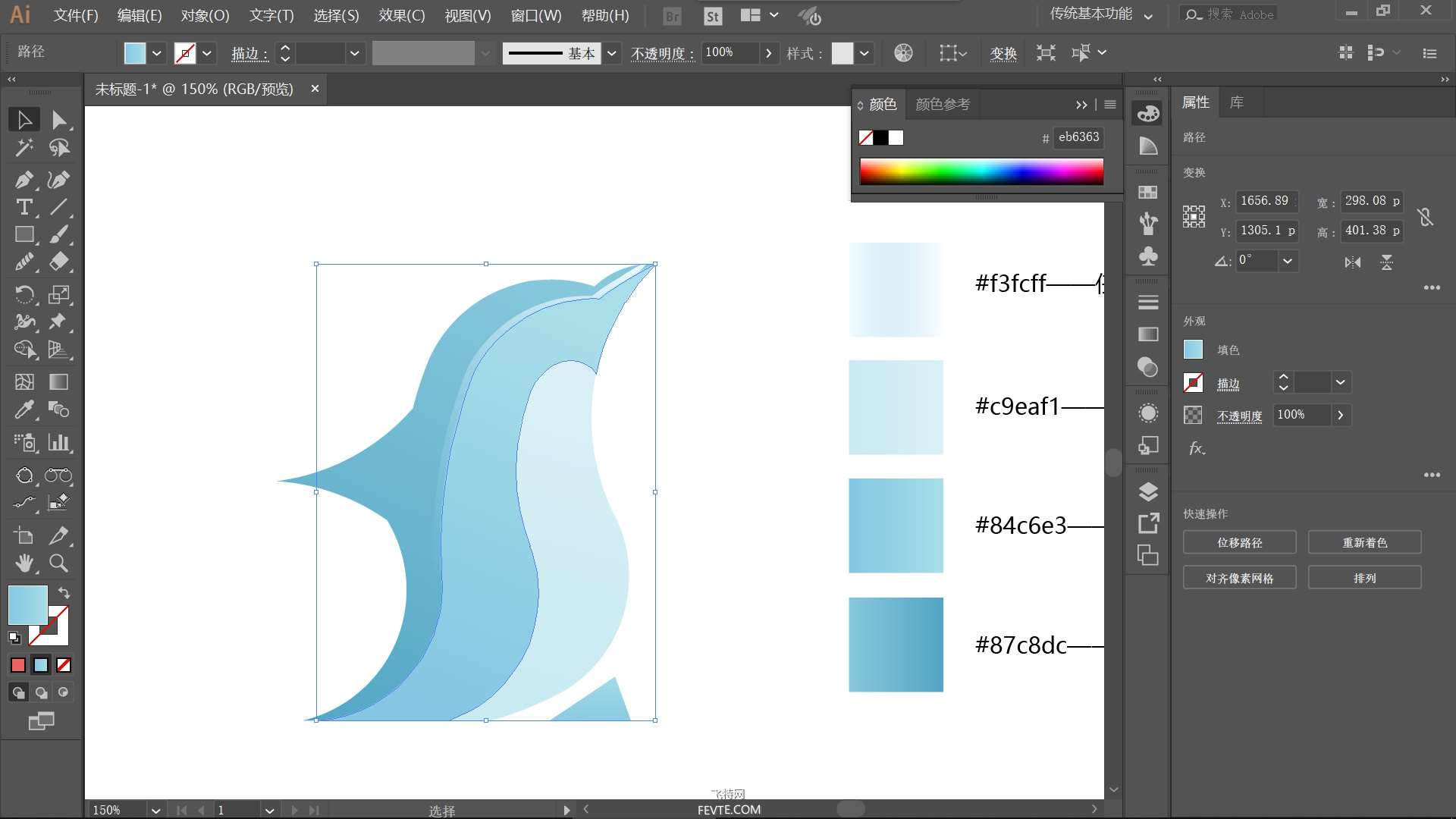The height and width of the screenshot is (819, 1456).
Task: Click the 重新着色 button
Action: pos(1365,543)
